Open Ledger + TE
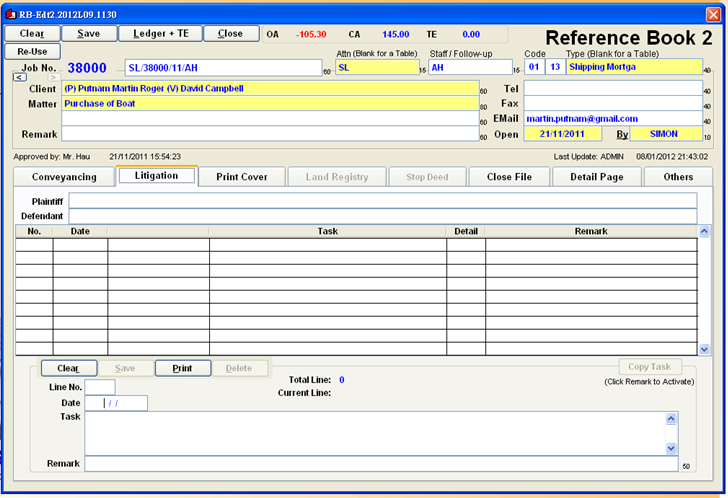728x498 pixels. 161,33
